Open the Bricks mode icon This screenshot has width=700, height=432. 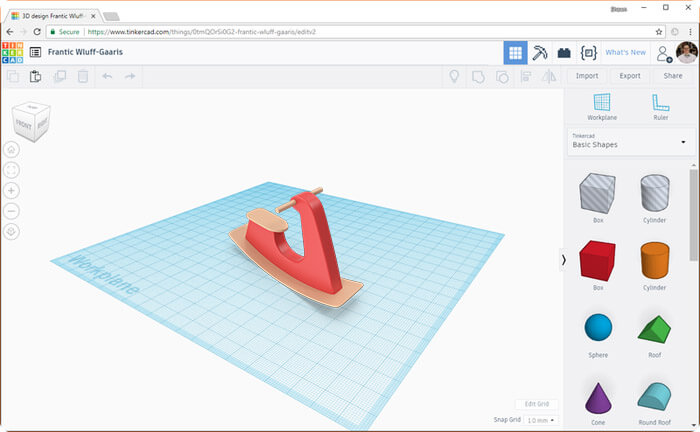(564, 53)
